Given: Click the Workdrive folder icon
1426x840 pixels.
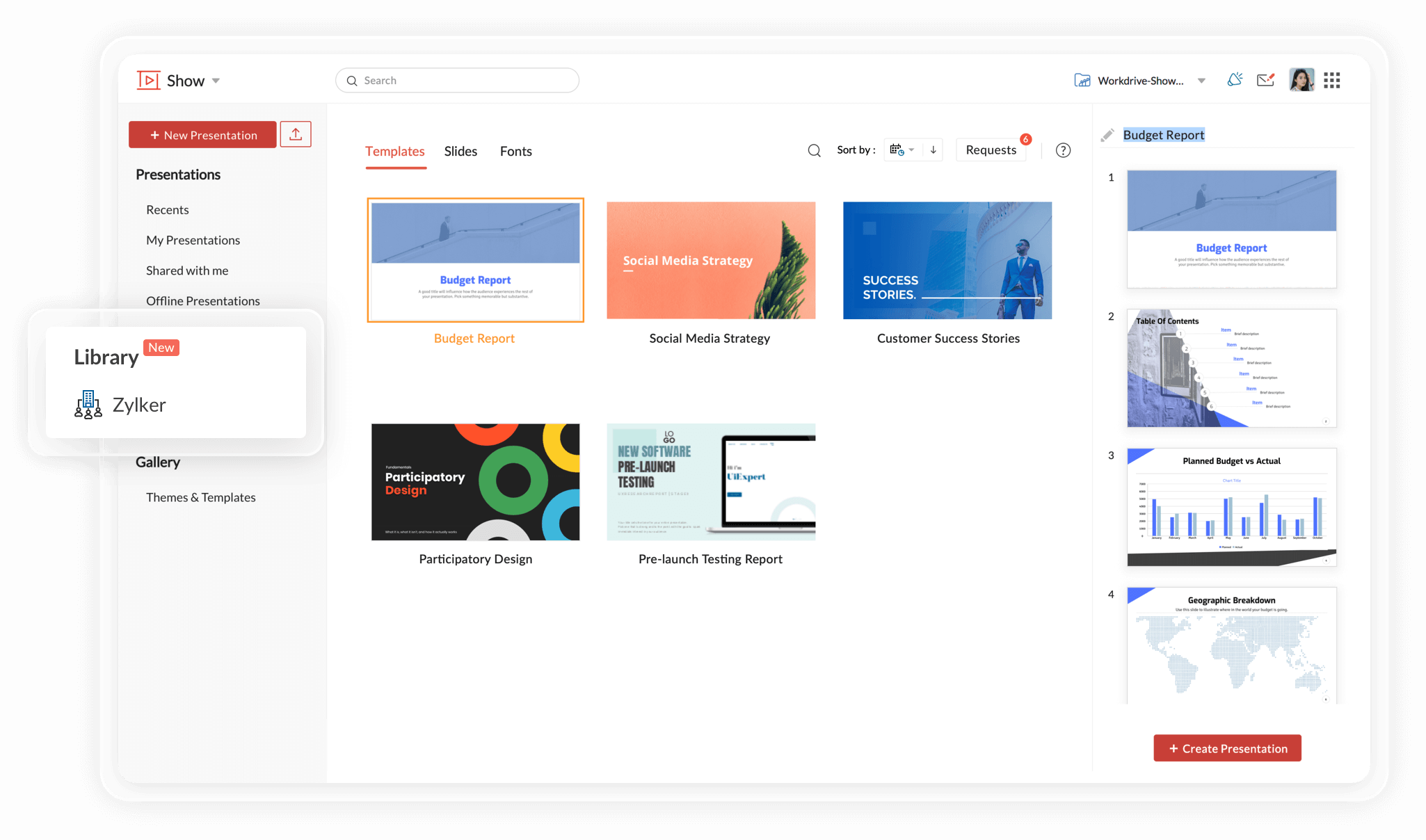Looking at the screenshot, I should (1082, 80).
